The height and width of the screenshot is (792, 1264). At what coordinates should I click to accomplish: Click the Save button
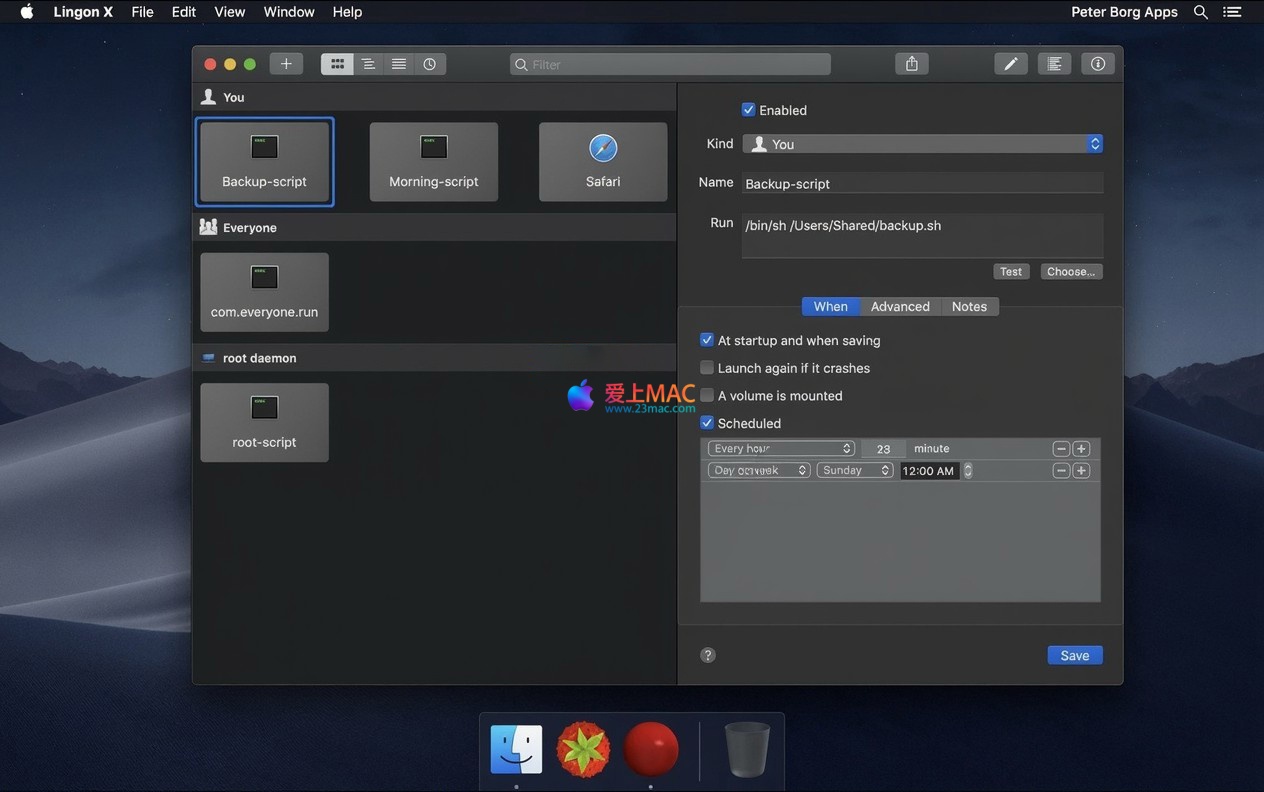point(1075,655)
